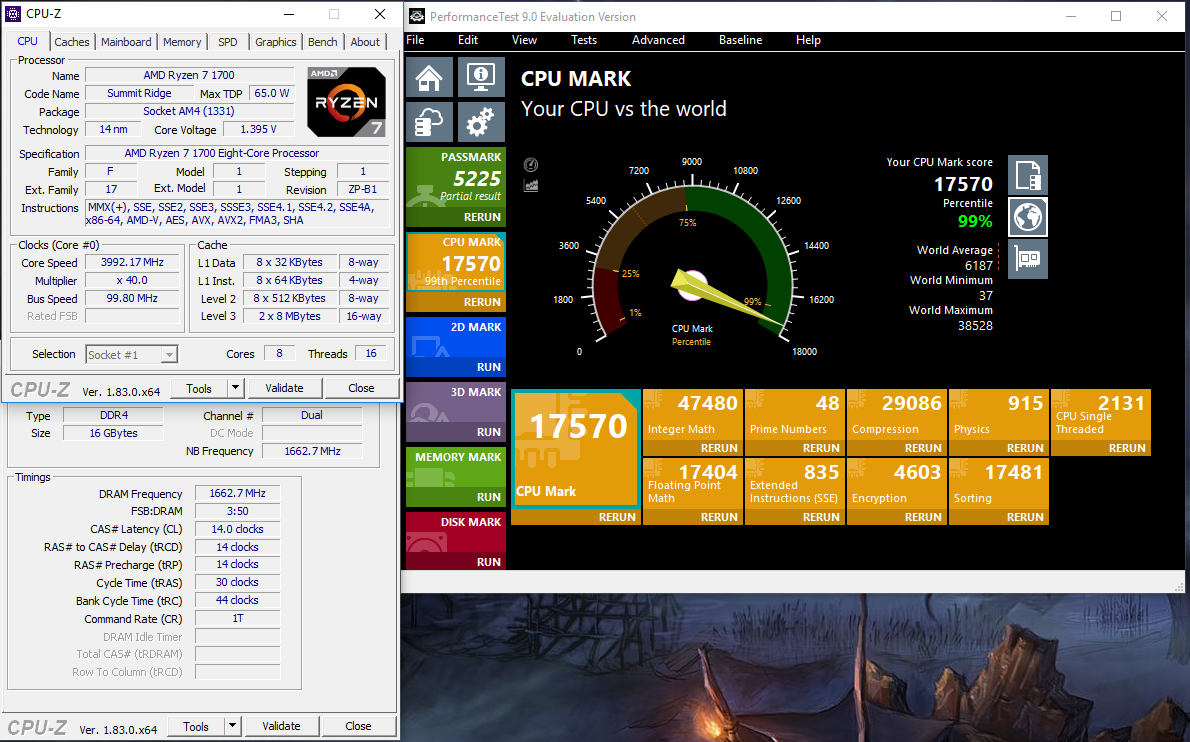Click the globe icon next to the percentile

tap(1028, 217)
